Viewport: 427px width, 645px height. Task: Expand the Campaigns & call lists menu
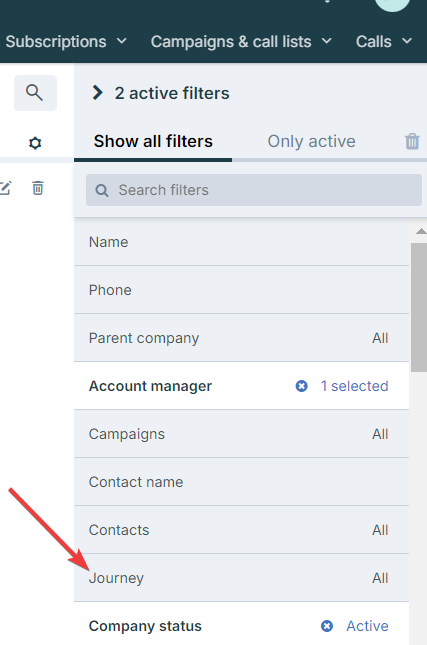coord(241,42)
